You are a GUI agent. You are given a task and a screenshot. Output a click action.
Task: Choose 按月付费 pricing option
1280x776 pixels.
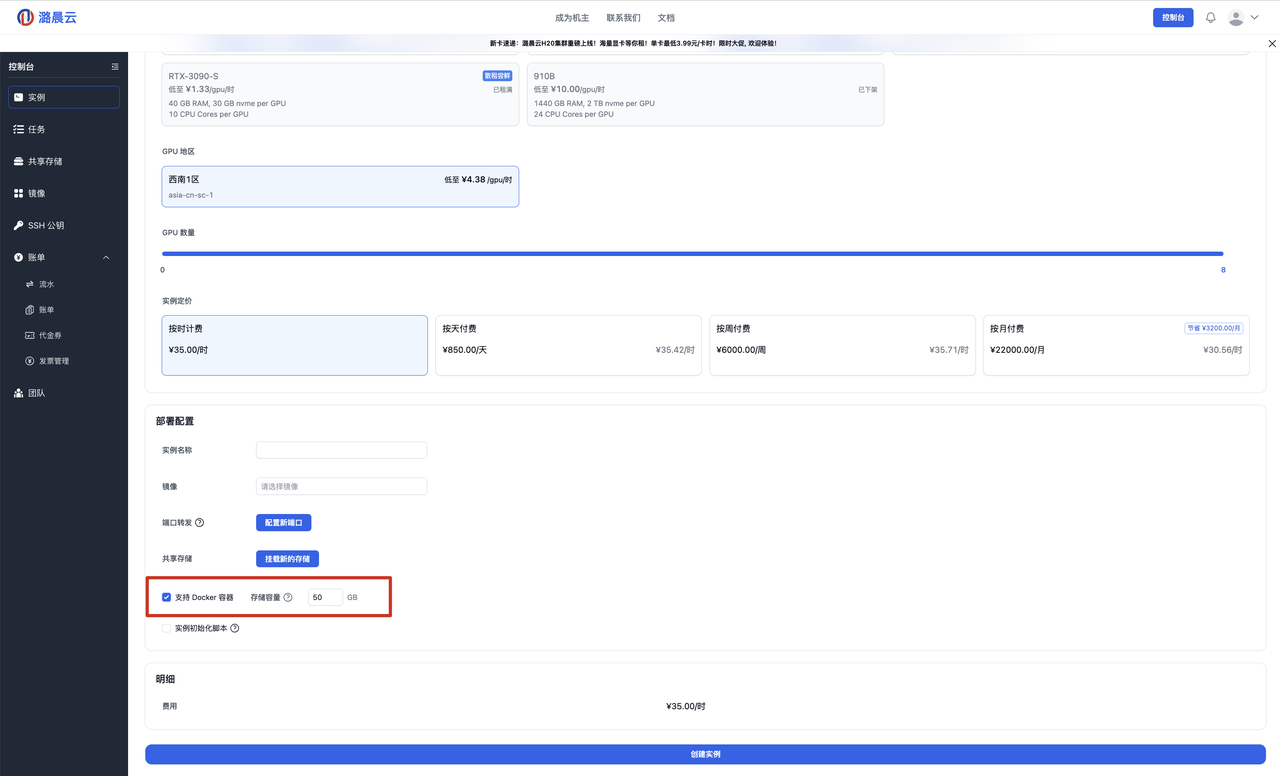pos(1116,346)
